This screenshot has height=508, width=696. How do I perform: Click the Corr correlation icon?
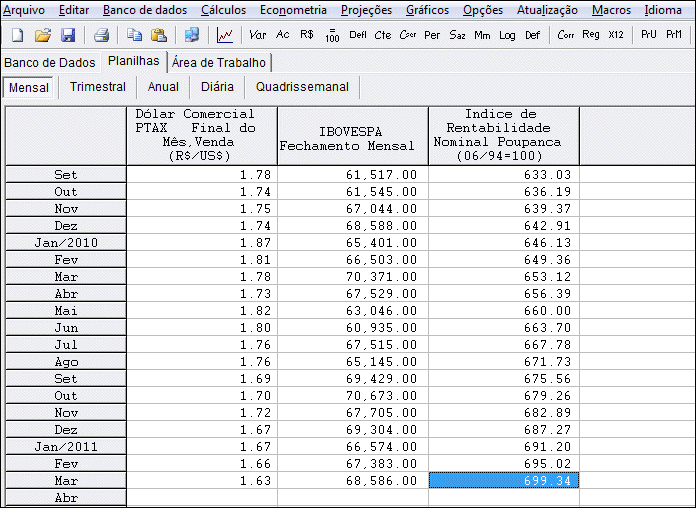(x=566, y=35)
